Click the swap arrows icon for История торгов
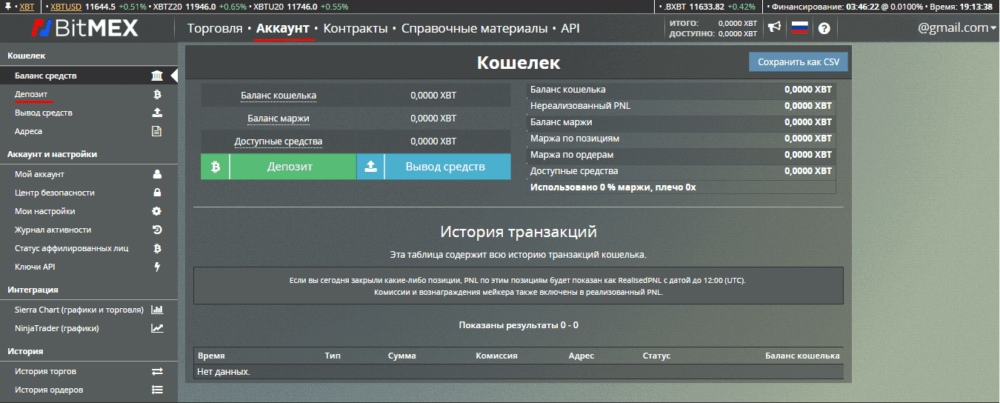Screen dimensions: 1000x403 coord(156,371)
